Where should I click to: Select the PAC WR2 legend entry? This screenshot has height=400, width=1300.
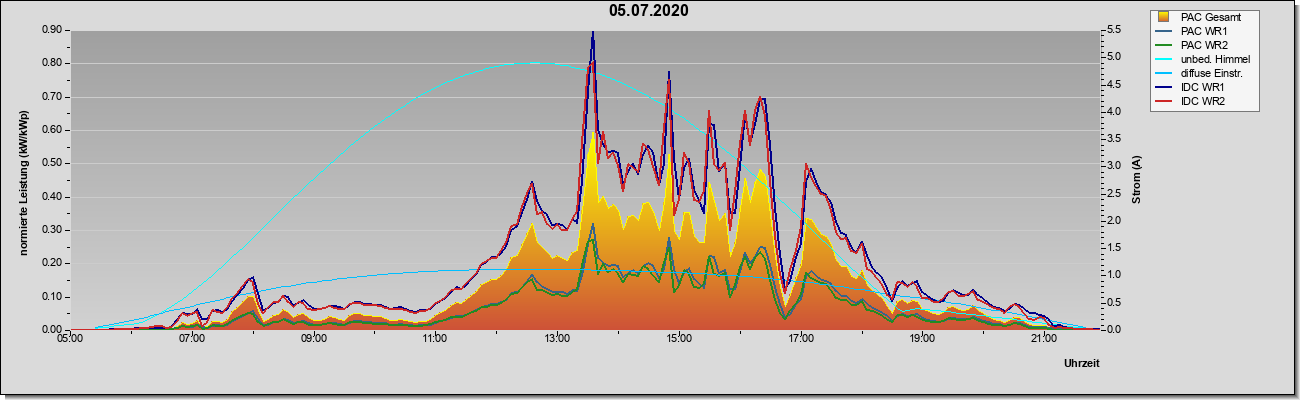coord(1203,45)
